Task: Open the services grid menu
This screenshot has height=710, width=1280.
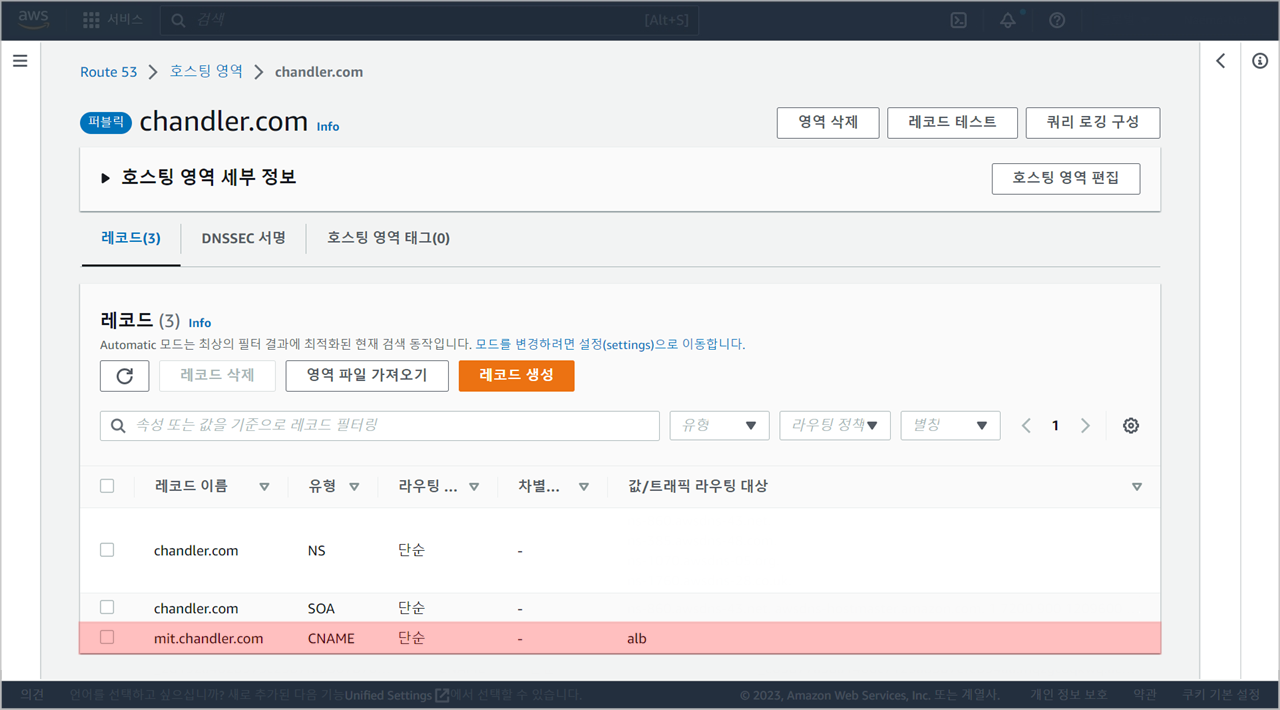Action: (112, 20)
